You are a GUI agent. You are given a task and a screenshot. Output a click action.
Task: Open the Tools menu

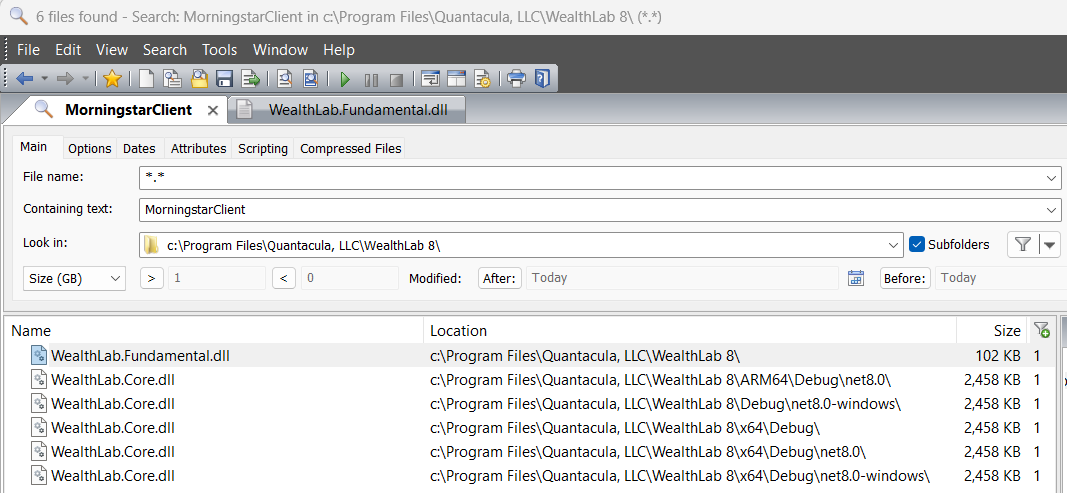(x=219, y=49)
